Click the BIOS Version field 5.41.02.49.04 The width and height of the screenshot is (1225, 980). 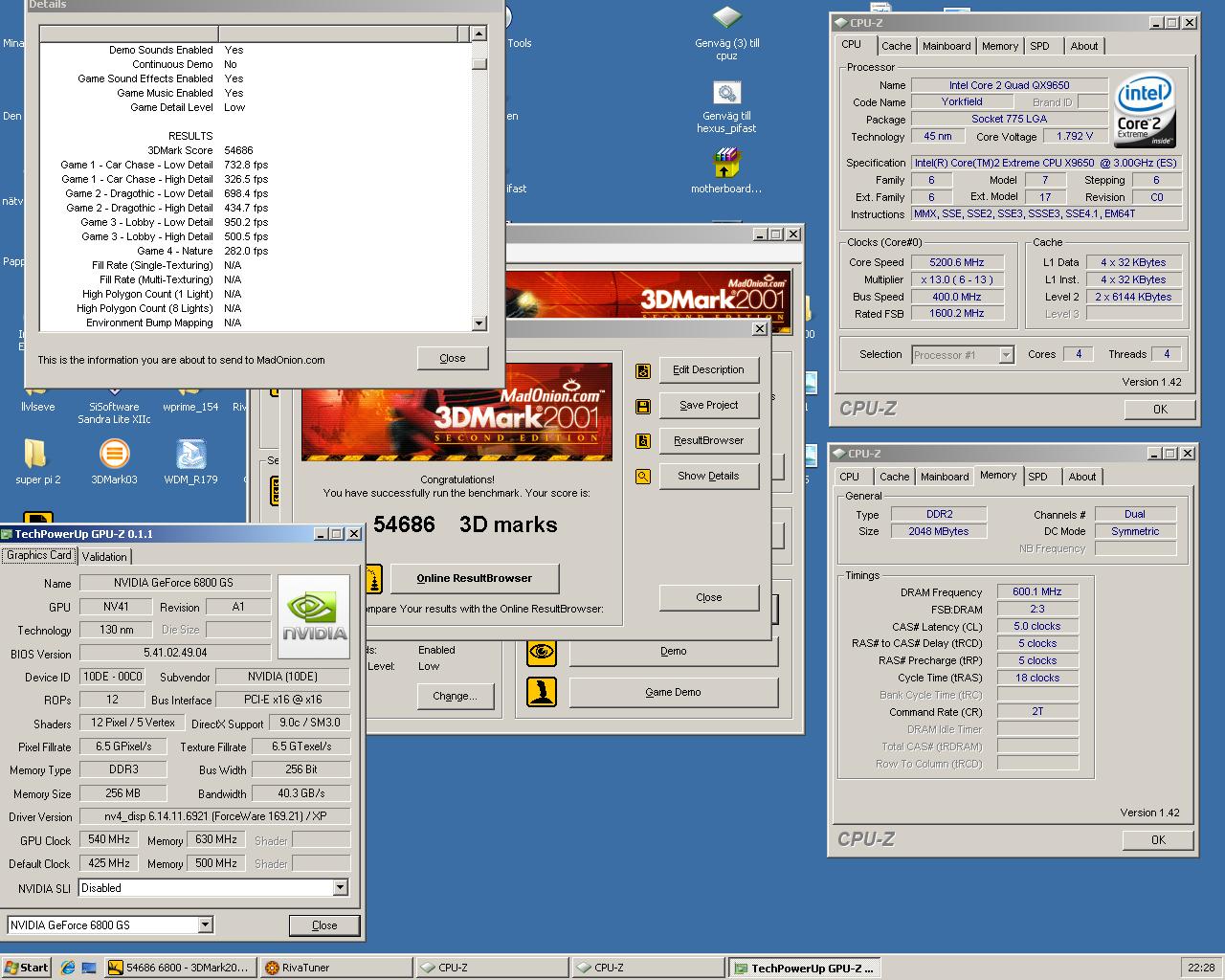click(175, 654)
